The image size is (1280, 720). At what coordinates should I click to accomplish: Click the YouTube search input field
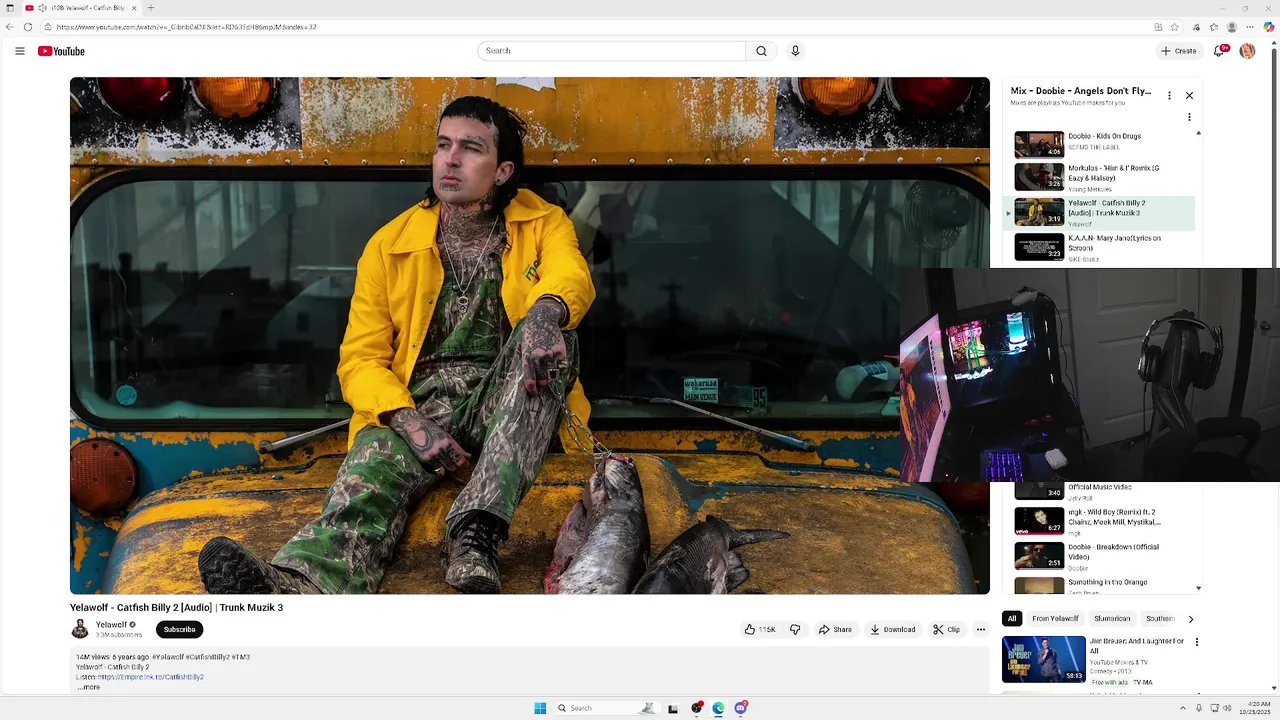[x=612, y=51]
